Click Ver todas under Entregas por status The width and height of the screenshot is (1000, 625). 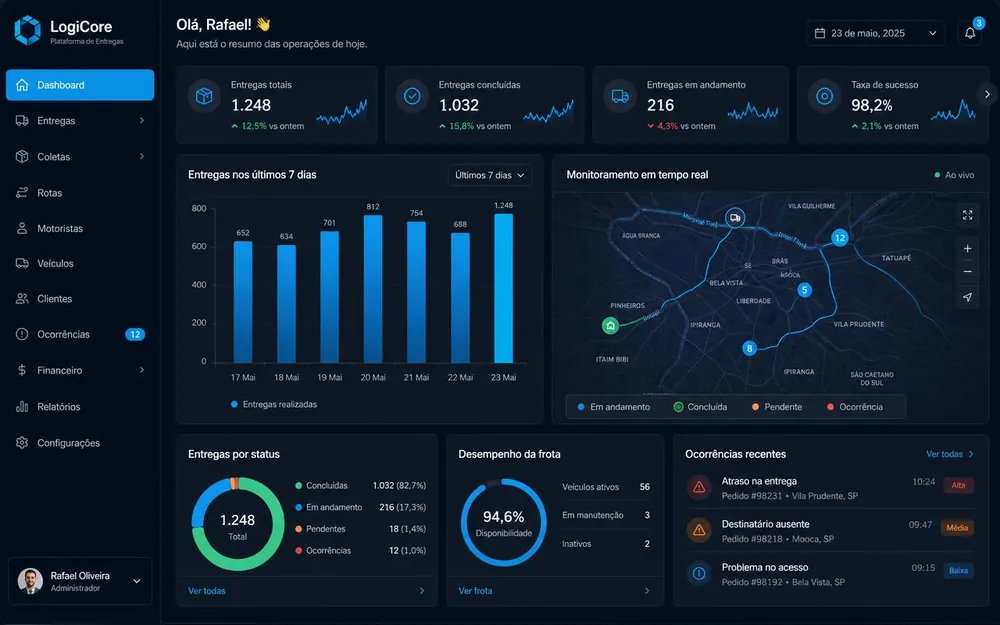pyautogui.click(x=207, y=591)
